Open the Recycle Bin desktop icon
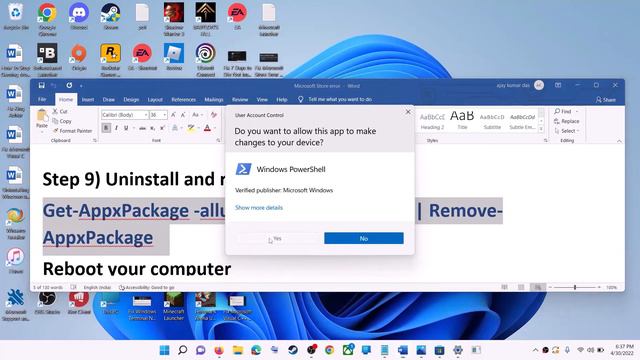The width and height of the screenshot is (640, 360). (x=16, y=17)
